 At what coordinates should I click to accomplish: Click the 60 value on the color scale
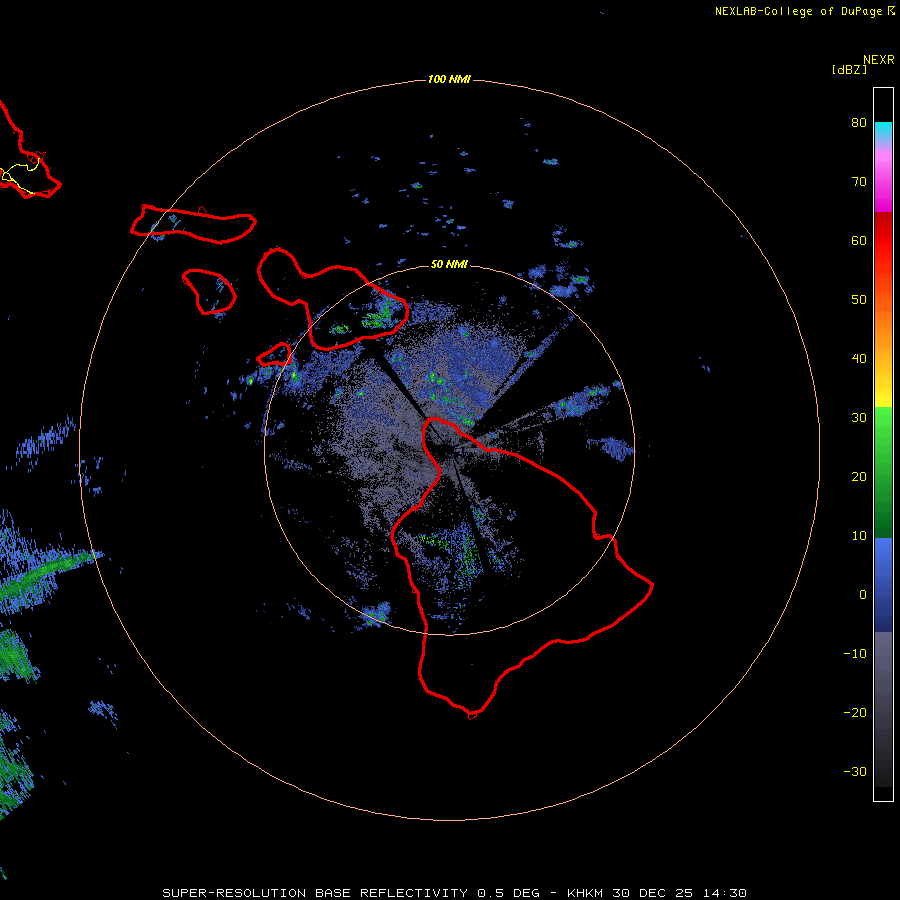click(x=859, y=240)
